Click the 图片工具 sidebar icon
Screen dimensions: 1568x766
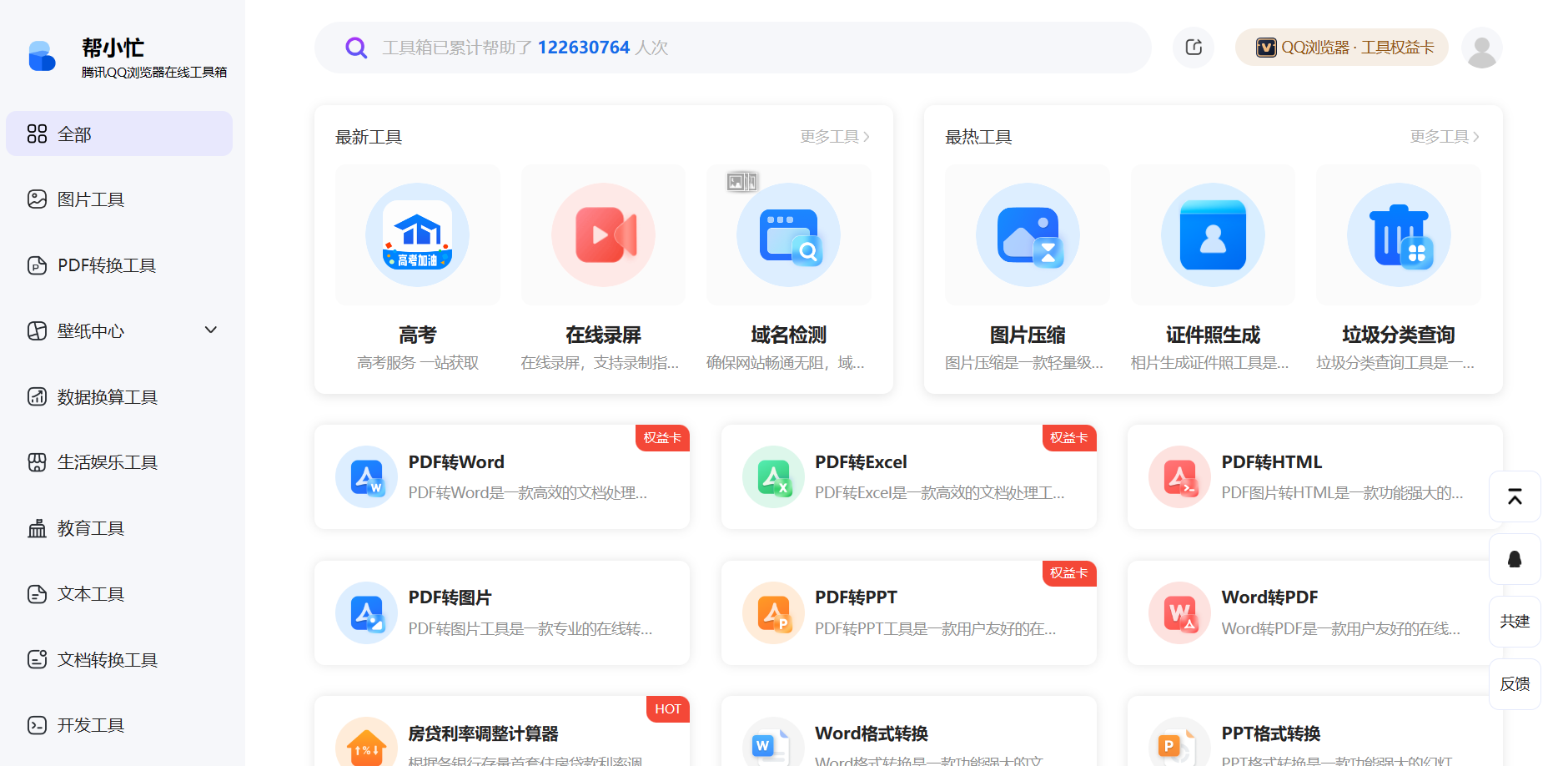37,199
